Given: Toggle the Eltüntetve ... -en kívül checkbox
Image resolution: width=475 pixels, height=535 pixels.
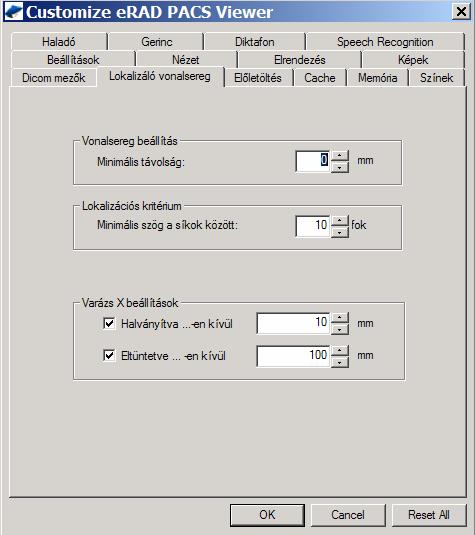Looking at the screenshot, I should [109, 356].
